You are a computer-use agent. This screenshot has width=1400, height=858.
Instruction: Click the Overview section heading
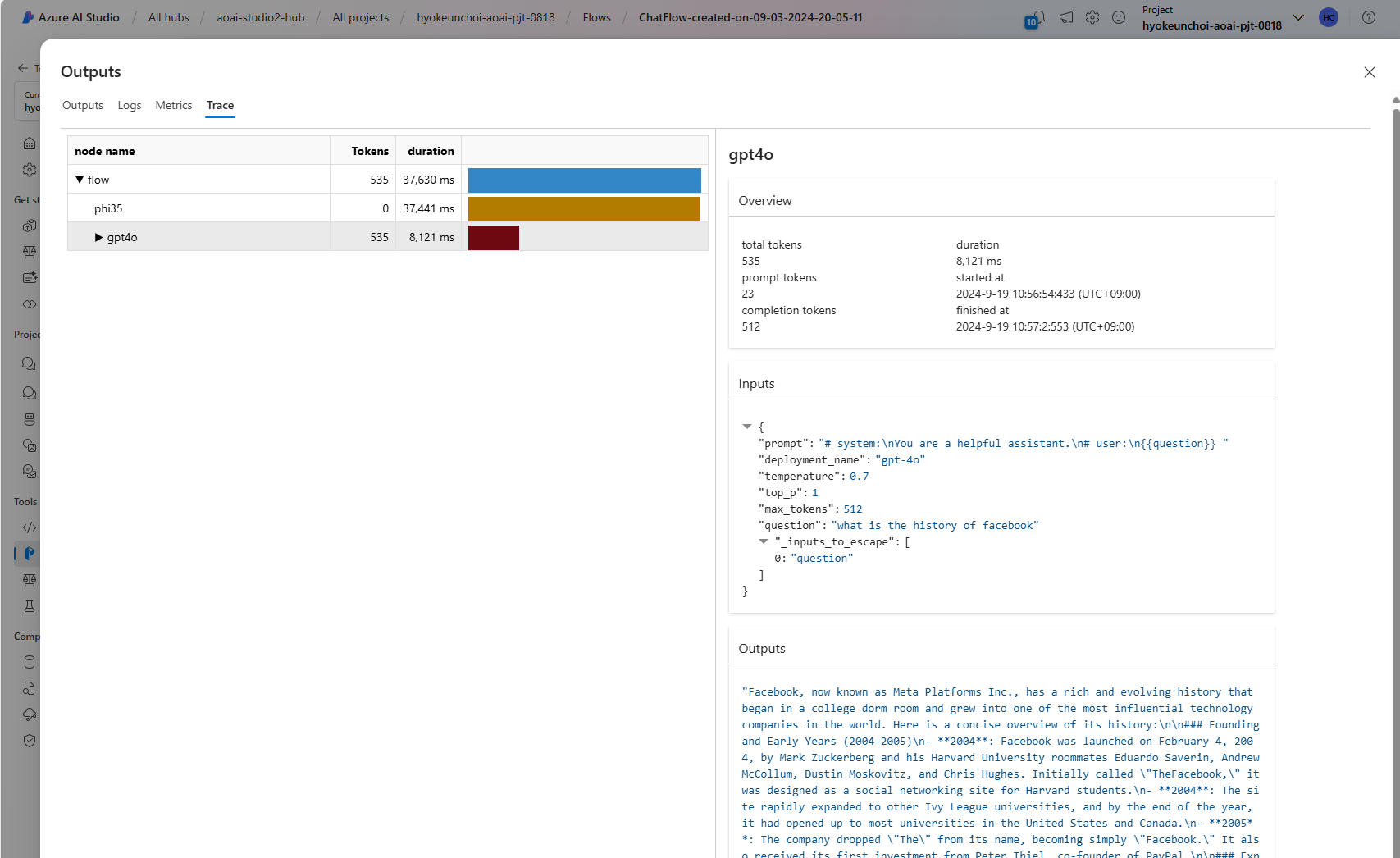pos(765,200)
